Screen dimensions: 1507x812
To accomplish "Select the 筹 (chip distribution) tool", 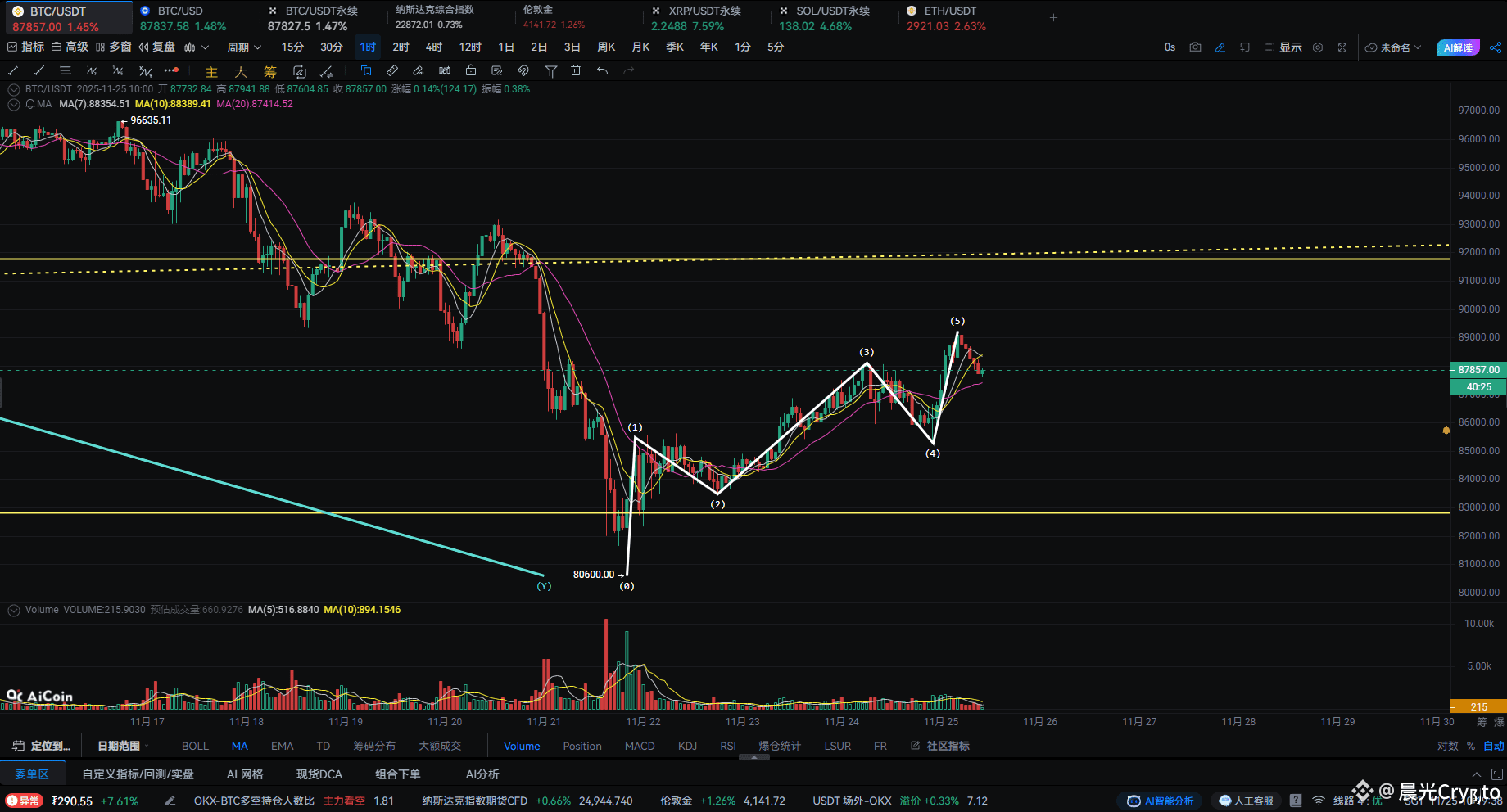I will [270, 72].
